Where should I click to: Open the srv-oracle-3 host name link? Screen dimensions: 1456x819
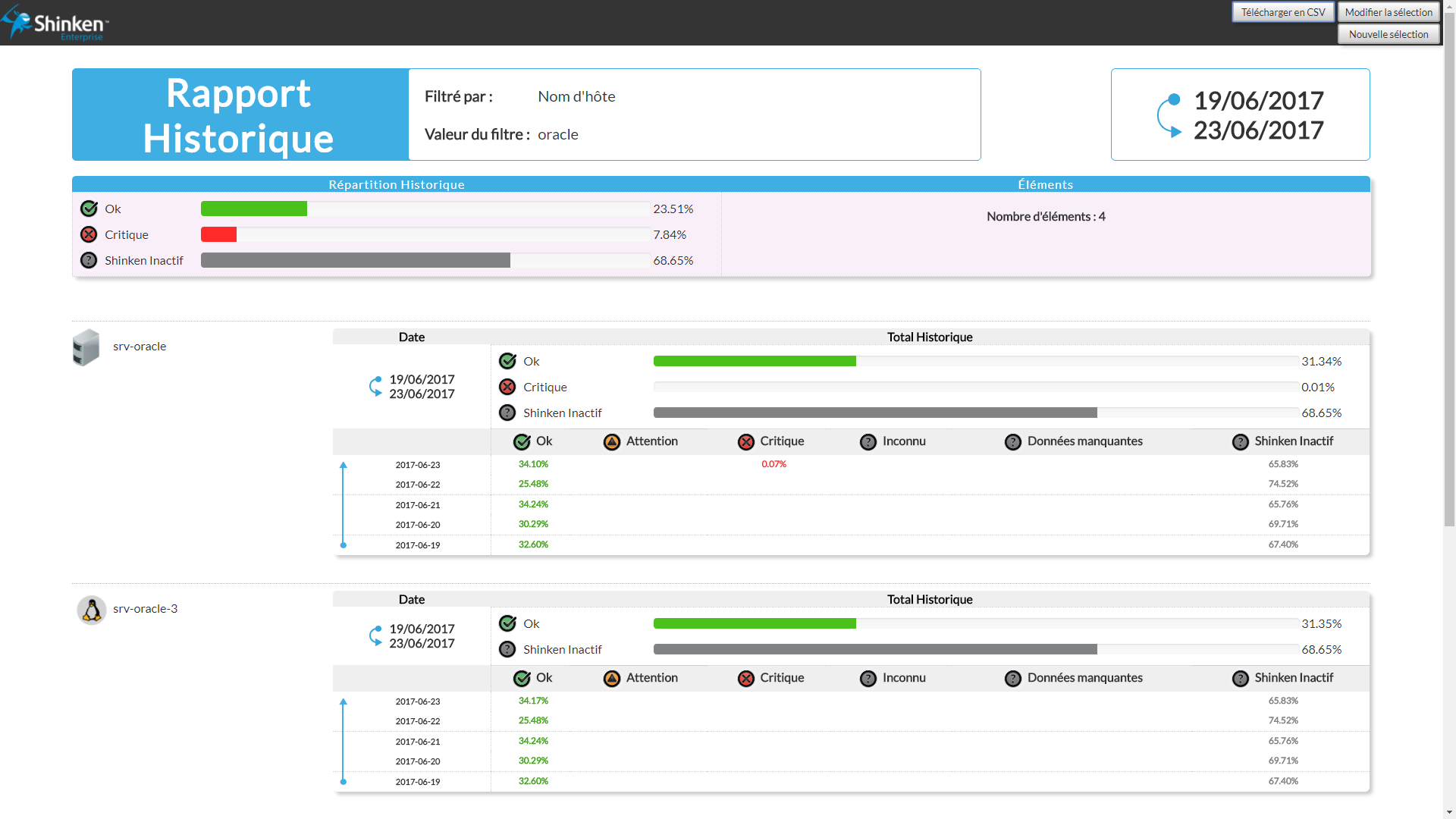pos(145,609)
